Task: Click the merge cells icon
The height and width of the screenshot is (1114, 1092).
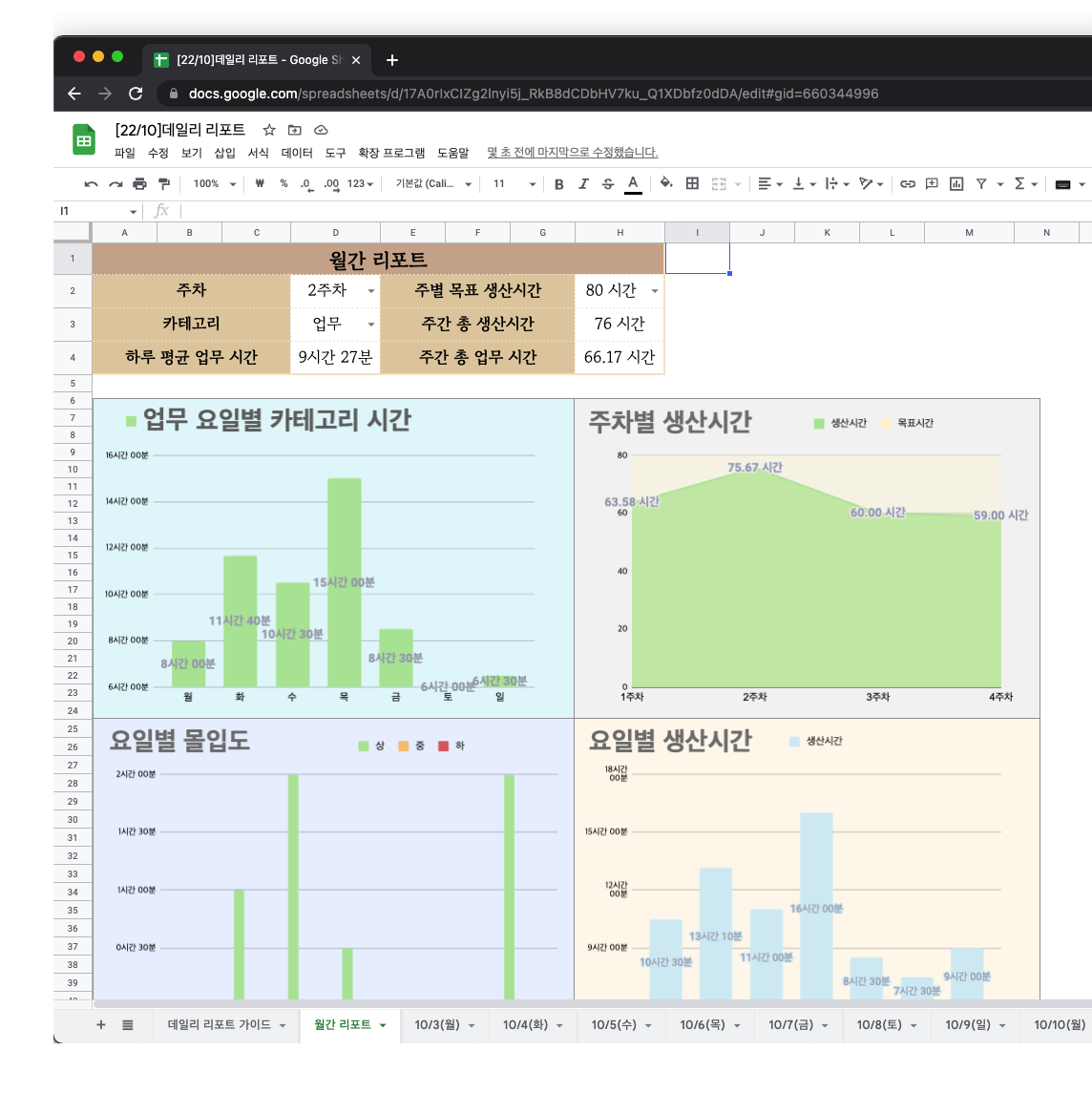Action: point(719,184)
